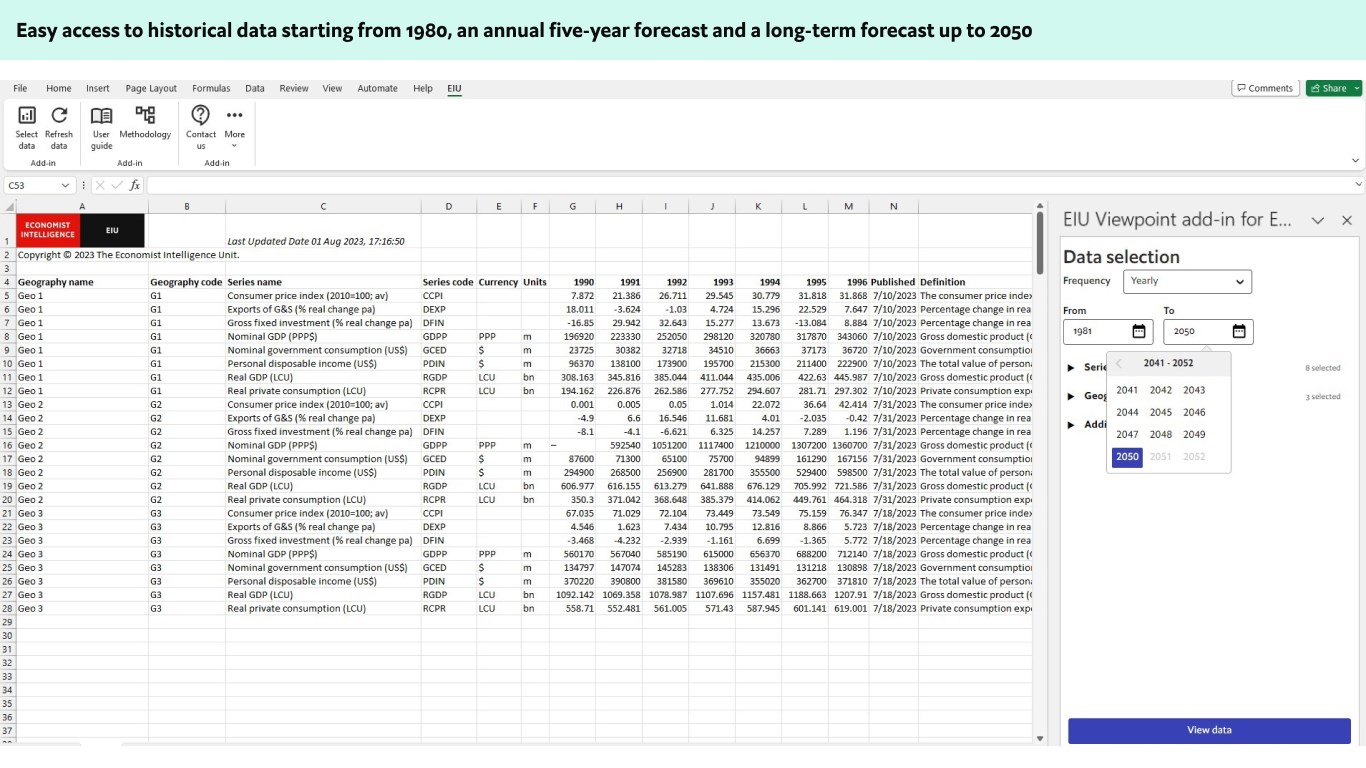Click the select-all corner triangle
The height and width of the screenshot is (768, 1366).
pyautogui.click(x=9, y=206)
